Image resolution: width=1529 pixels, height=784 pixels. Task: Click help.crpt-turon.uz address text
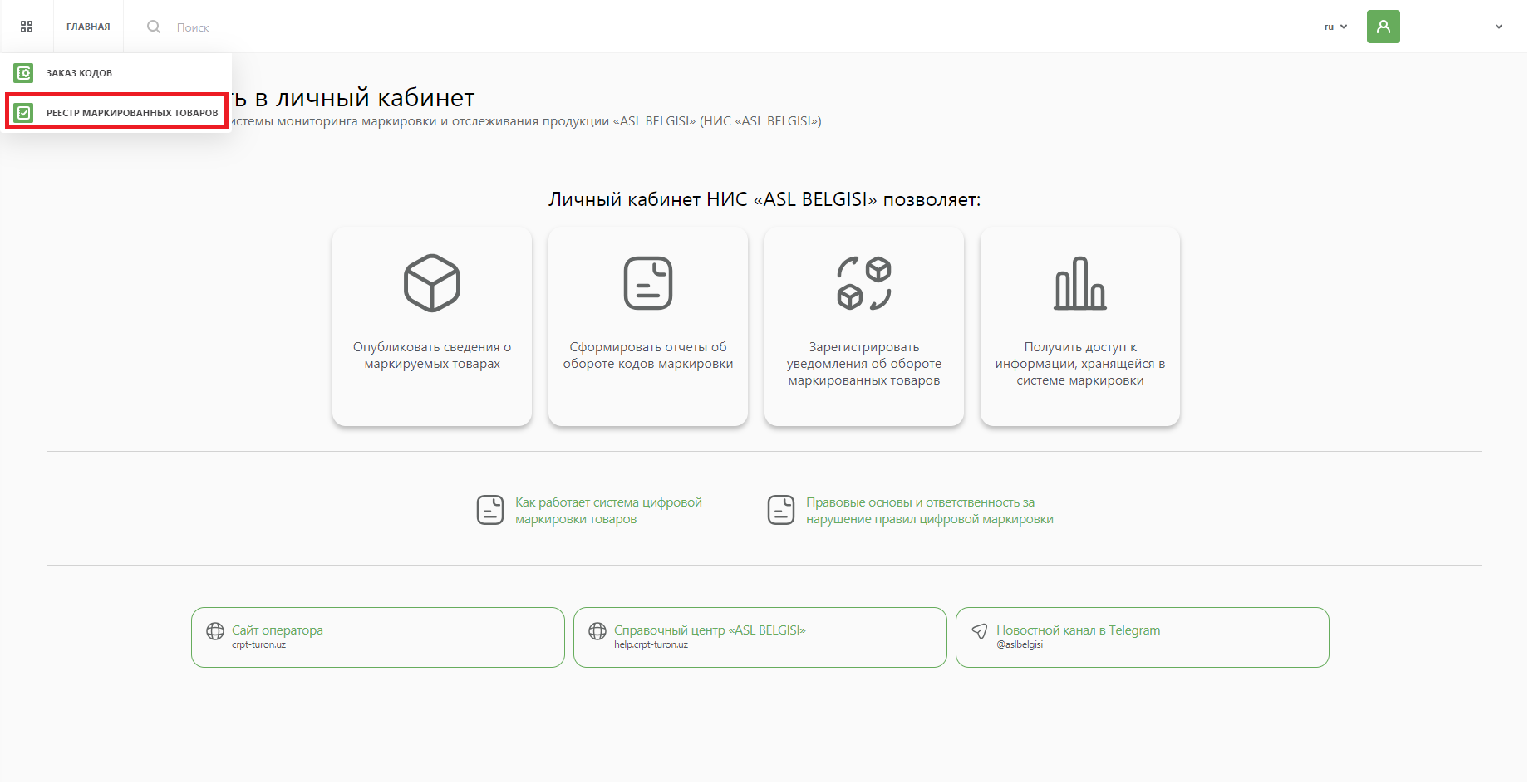(x=651, y=645)
